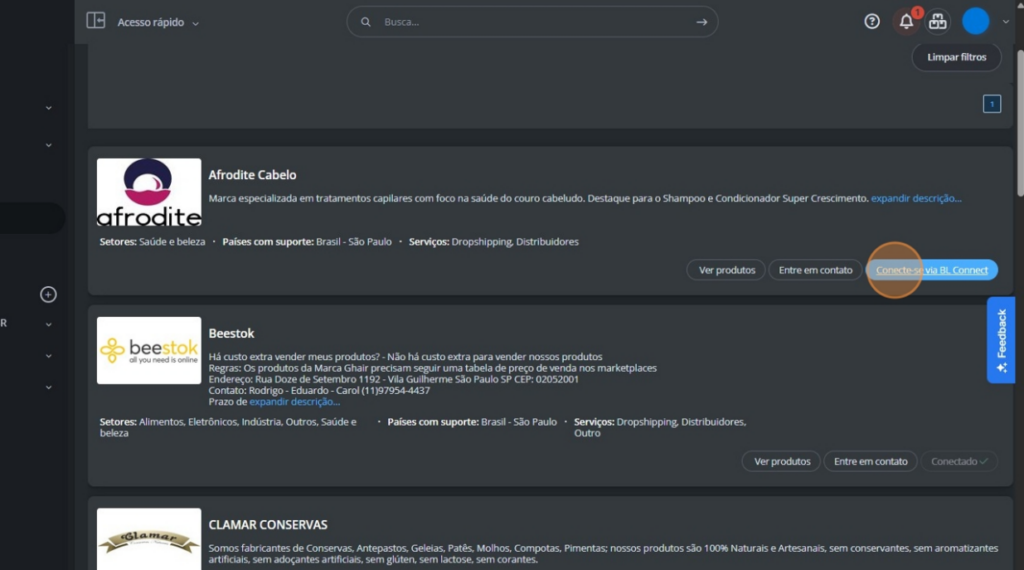Expand the first sidebar chevron
1024x570 pixels.
point(48,108)
